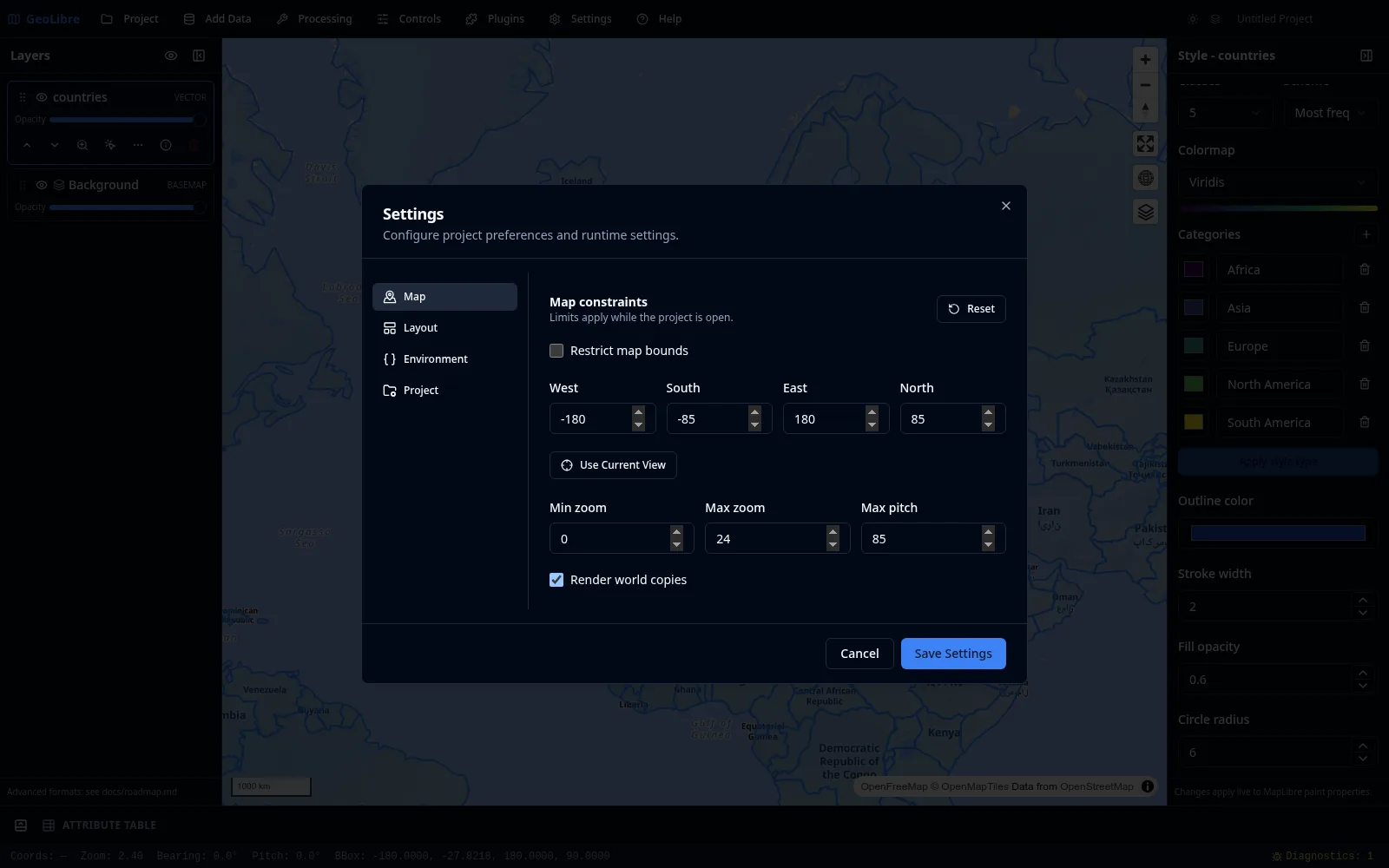Select the Project settings tab

444,391
